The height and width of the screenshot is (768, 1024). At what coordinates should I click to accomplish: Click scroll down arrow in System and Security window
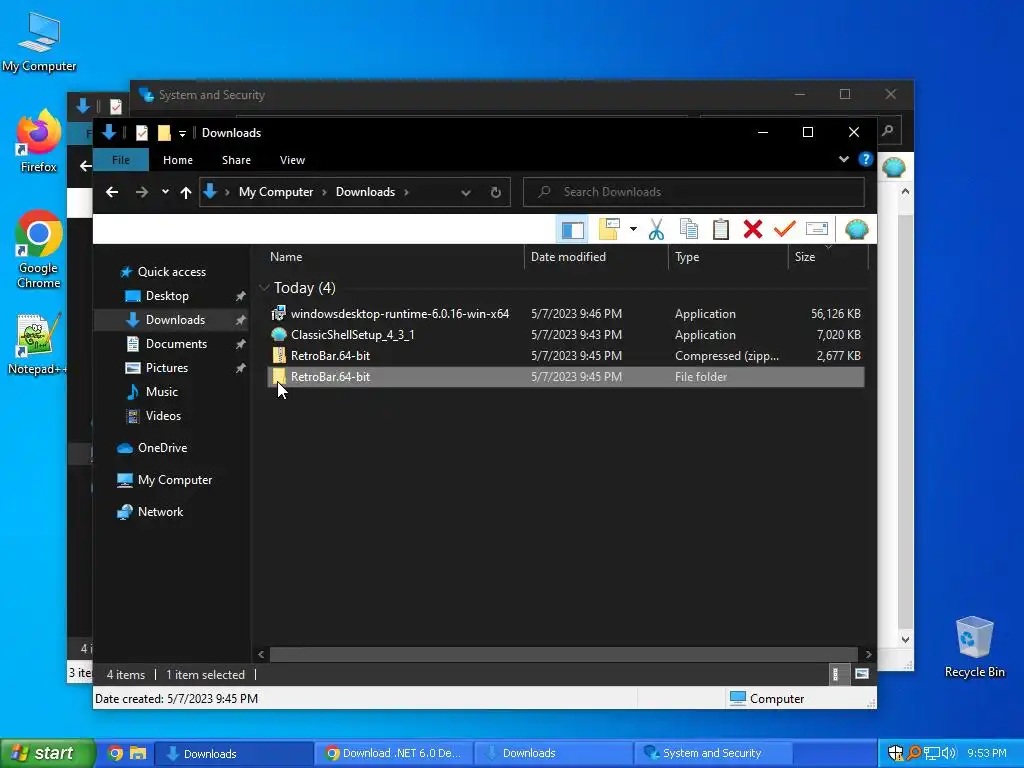pos(905,640)
